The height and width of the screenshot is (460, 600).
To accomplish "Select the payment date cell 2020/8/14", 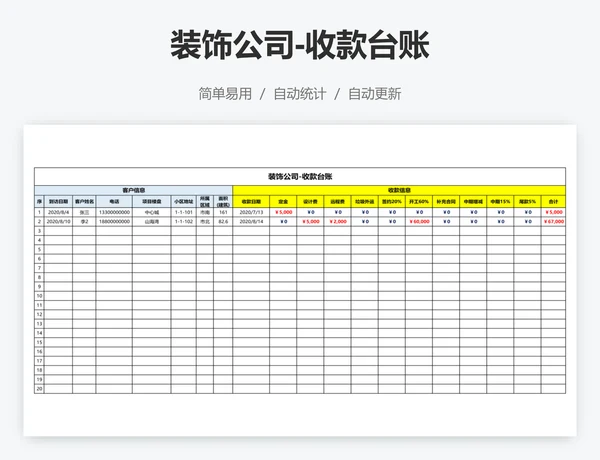I will coord(251,222).
